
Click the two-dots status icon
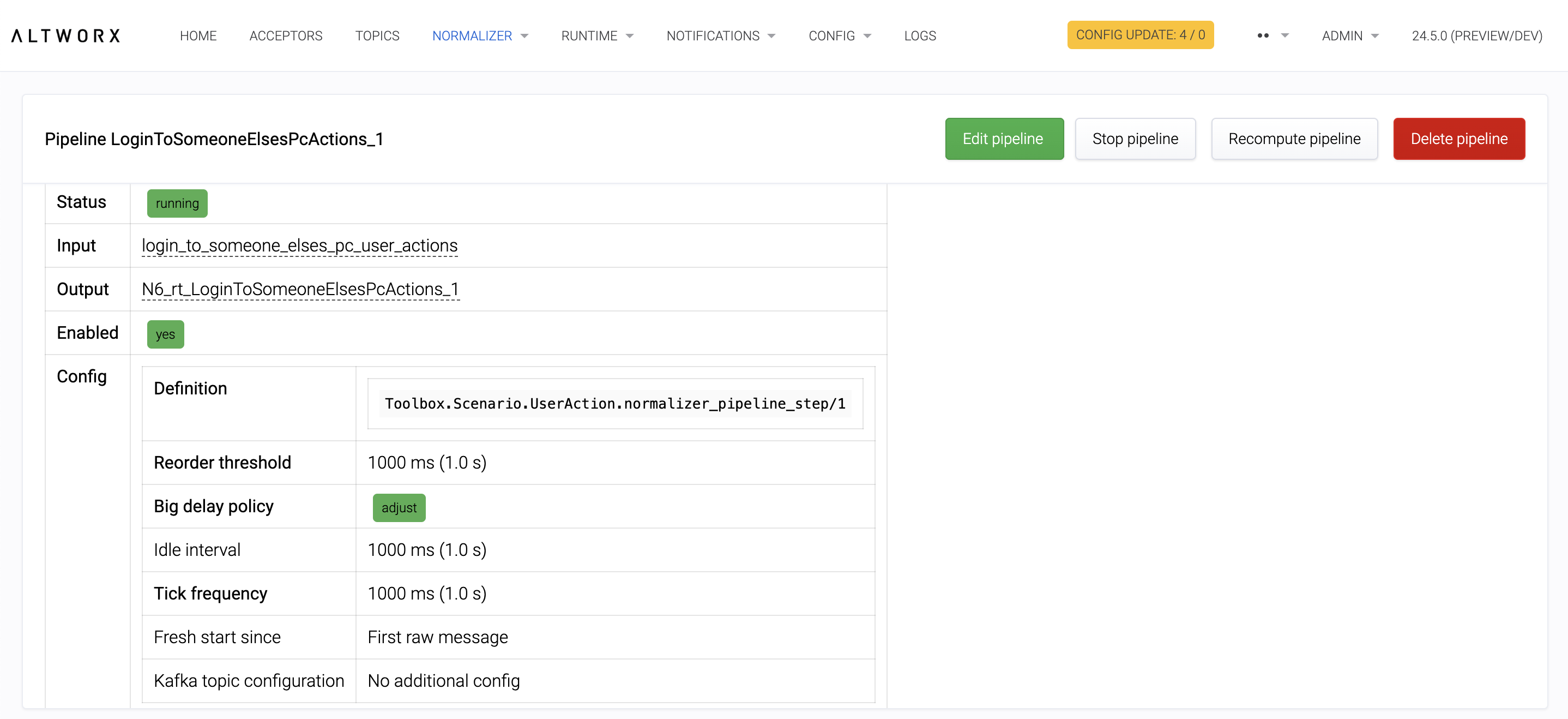(1263, 36)
